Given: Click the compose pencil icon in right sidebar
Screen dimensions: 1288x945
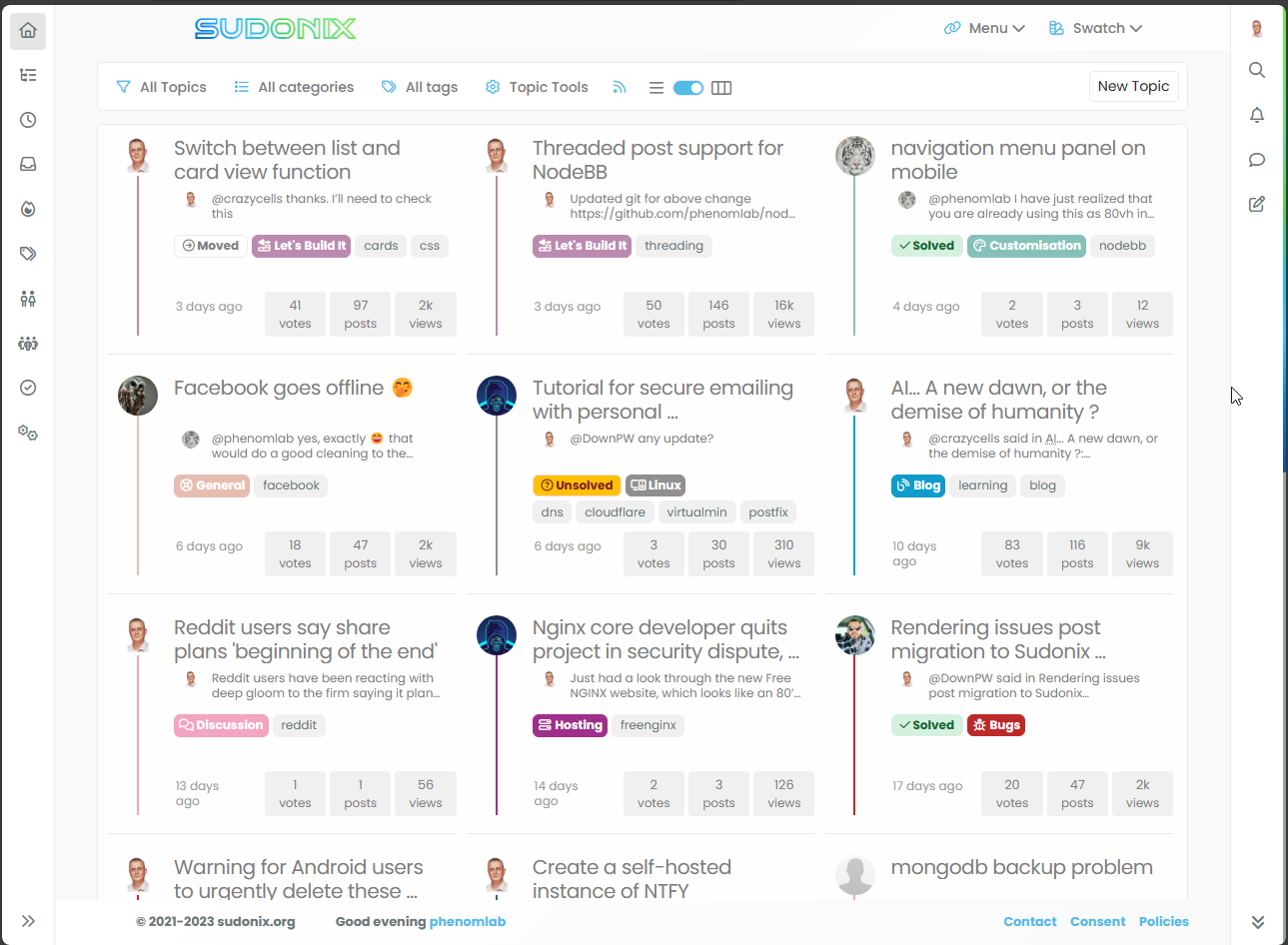Looking at the screenshot, I should pos(1257,205).
